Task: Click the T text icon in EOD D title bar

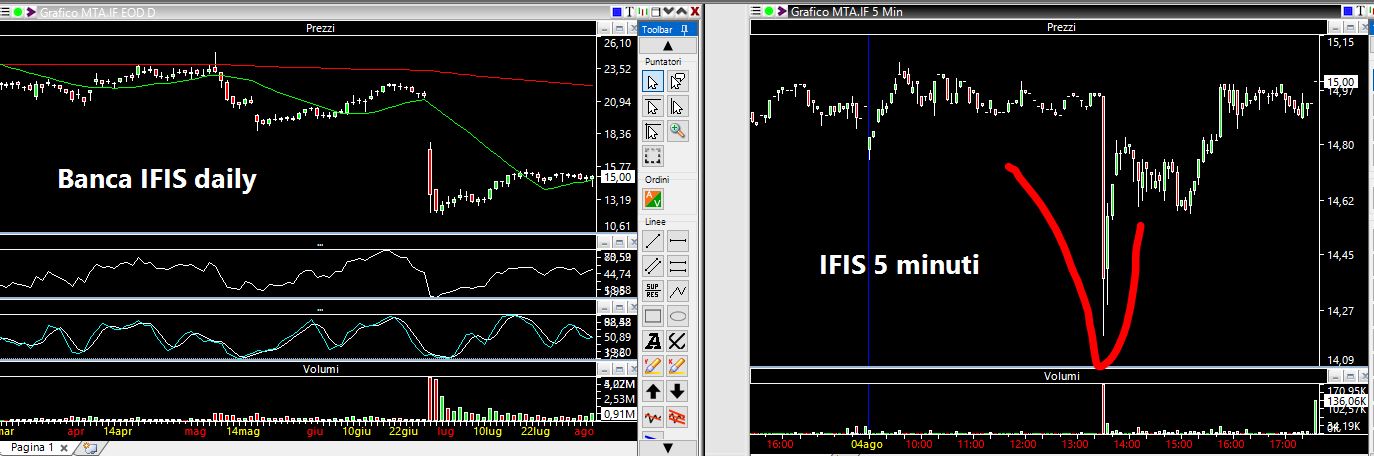Action: pyautogui.click(x=630, y=12)
